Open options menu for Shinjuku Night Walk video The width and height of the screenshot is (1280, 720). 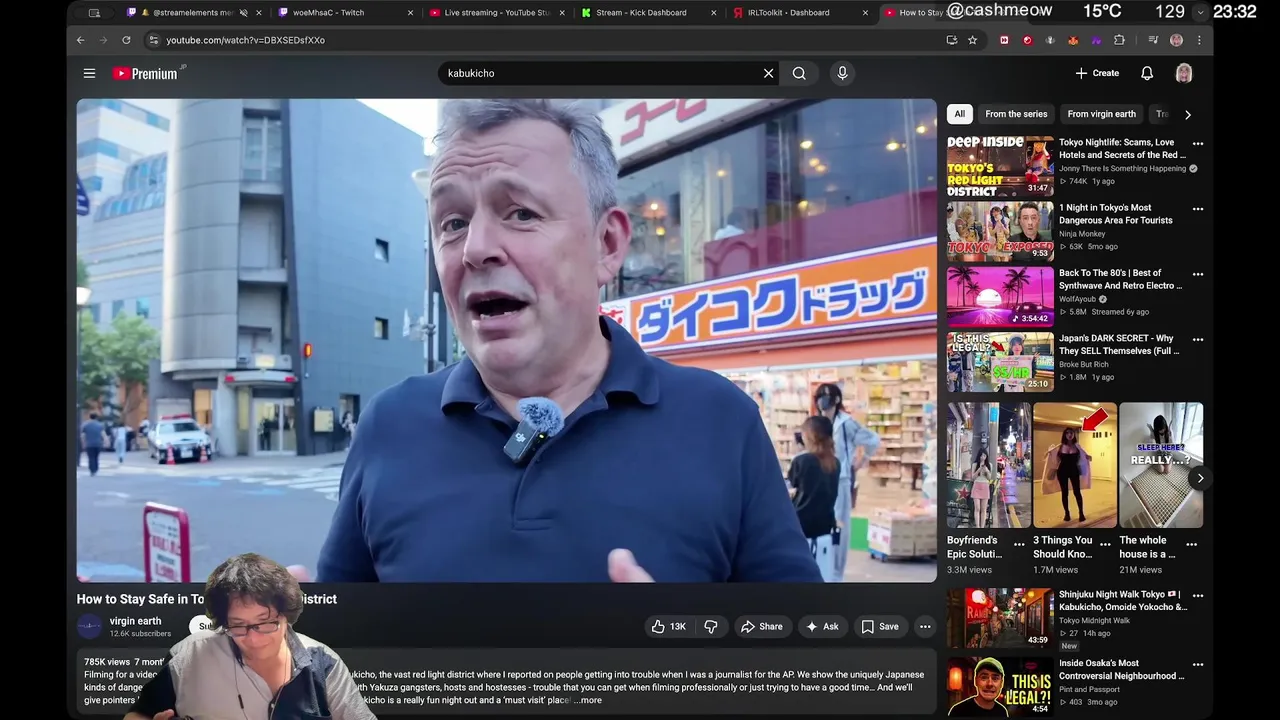[x=1198, y=595]
